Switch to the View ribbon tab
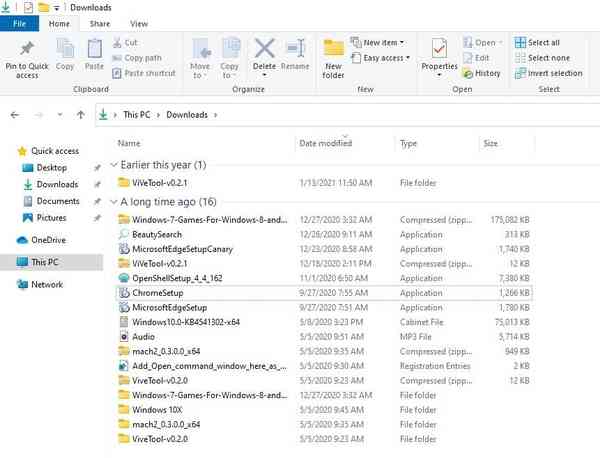The image size is (600, 458). point(139,24)
